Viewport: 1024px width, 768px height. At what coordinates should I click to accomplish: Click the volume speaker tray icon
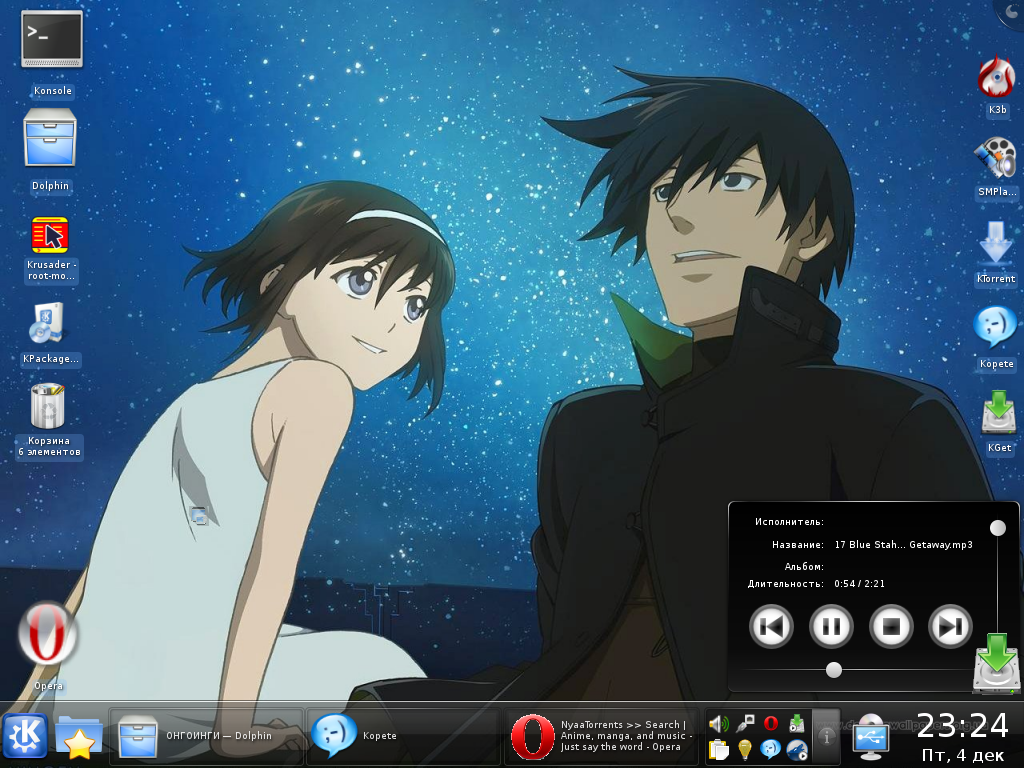(x=718, y=724)
